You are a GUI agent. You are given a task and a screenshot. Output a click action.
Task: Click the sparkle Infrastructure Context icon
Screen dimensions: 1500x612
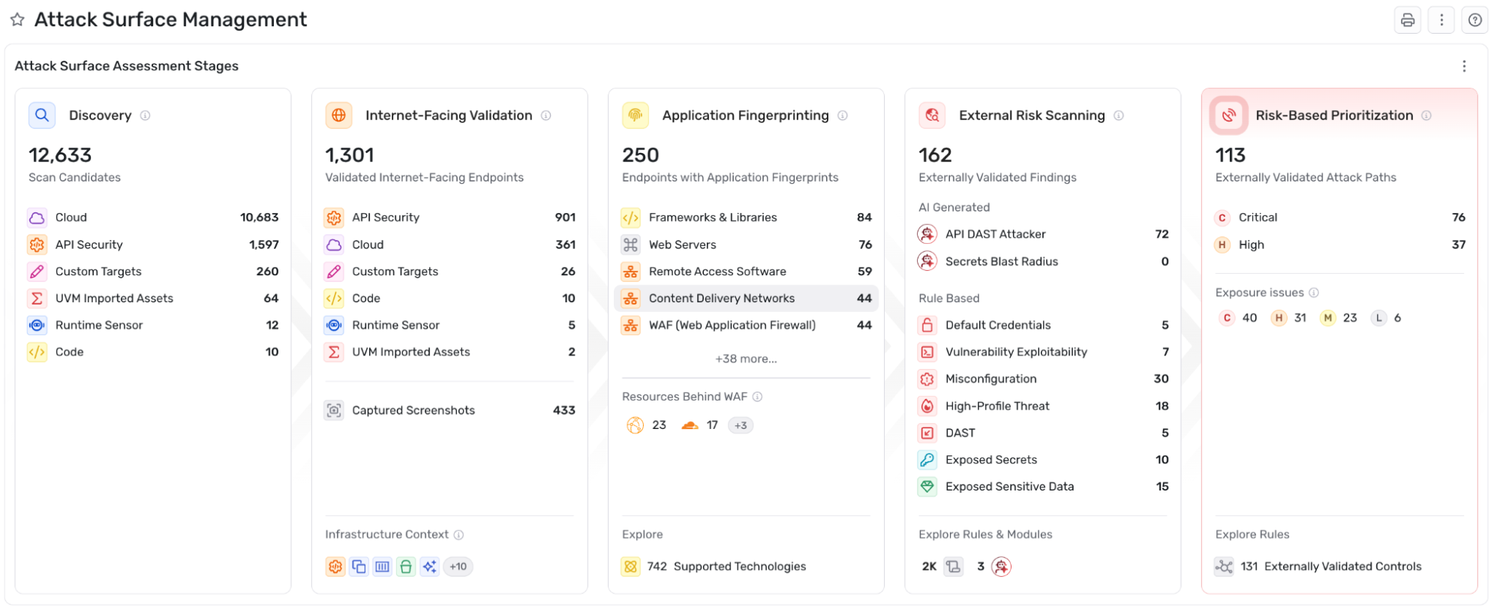[x=429, y=567]
